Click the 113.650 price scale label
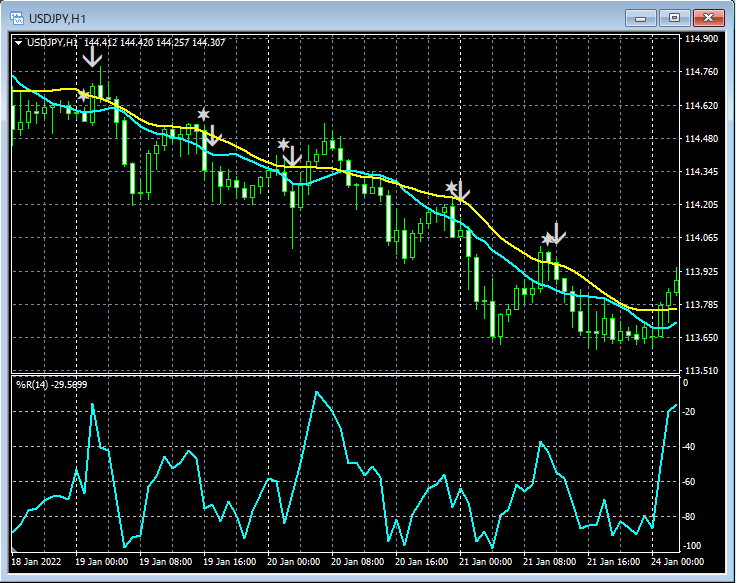This screenshot has height=583, width=737. (701, 338)
